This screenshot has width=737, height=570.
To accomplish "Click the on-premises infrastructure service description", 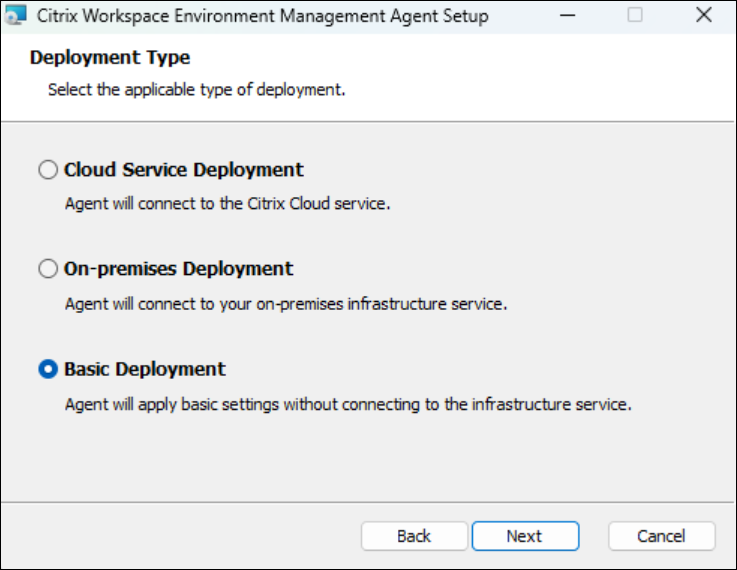I will click(286, 303).
